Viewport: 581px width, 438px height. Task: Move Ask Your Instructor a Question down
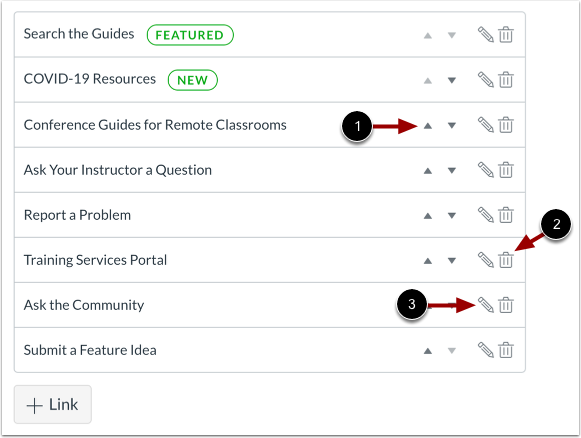(x=452, y=170)
